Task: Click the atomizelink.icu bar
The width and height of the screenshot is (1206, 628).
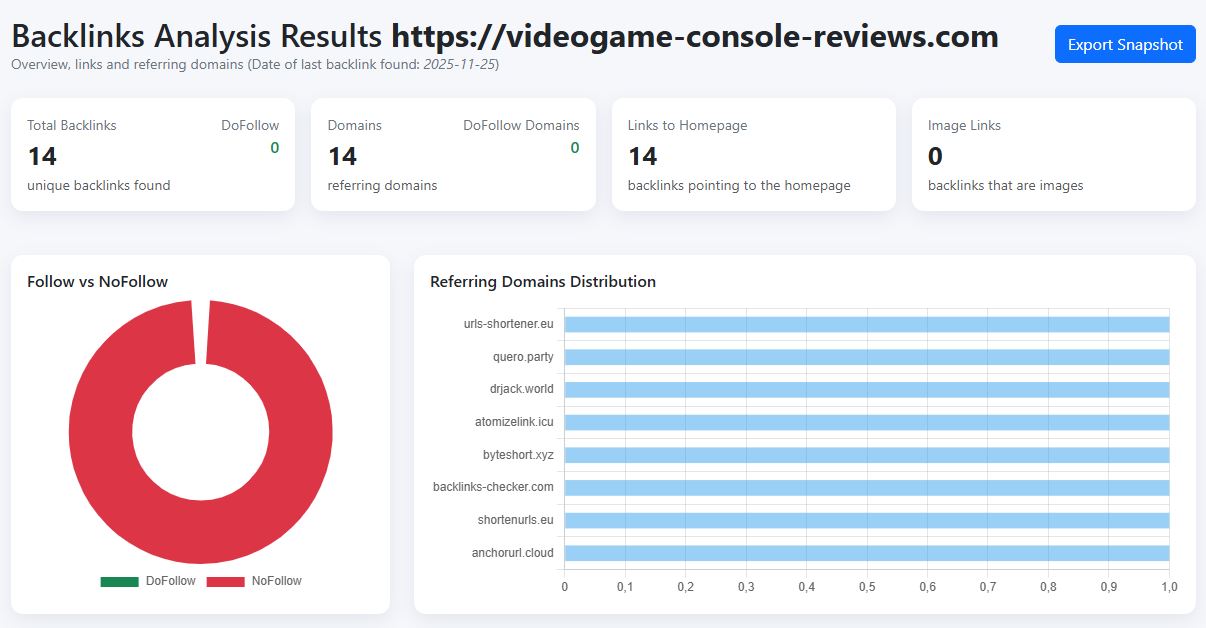Action: point(866,422)
